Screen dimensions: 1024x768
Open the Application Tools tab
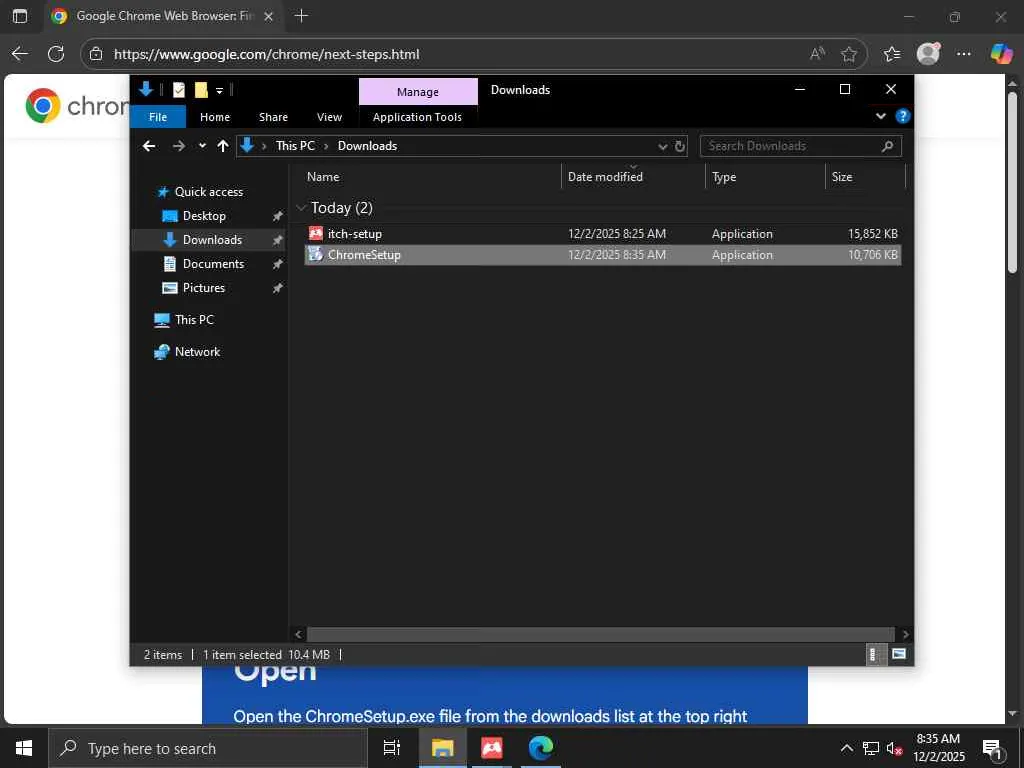tap(417, 117)
